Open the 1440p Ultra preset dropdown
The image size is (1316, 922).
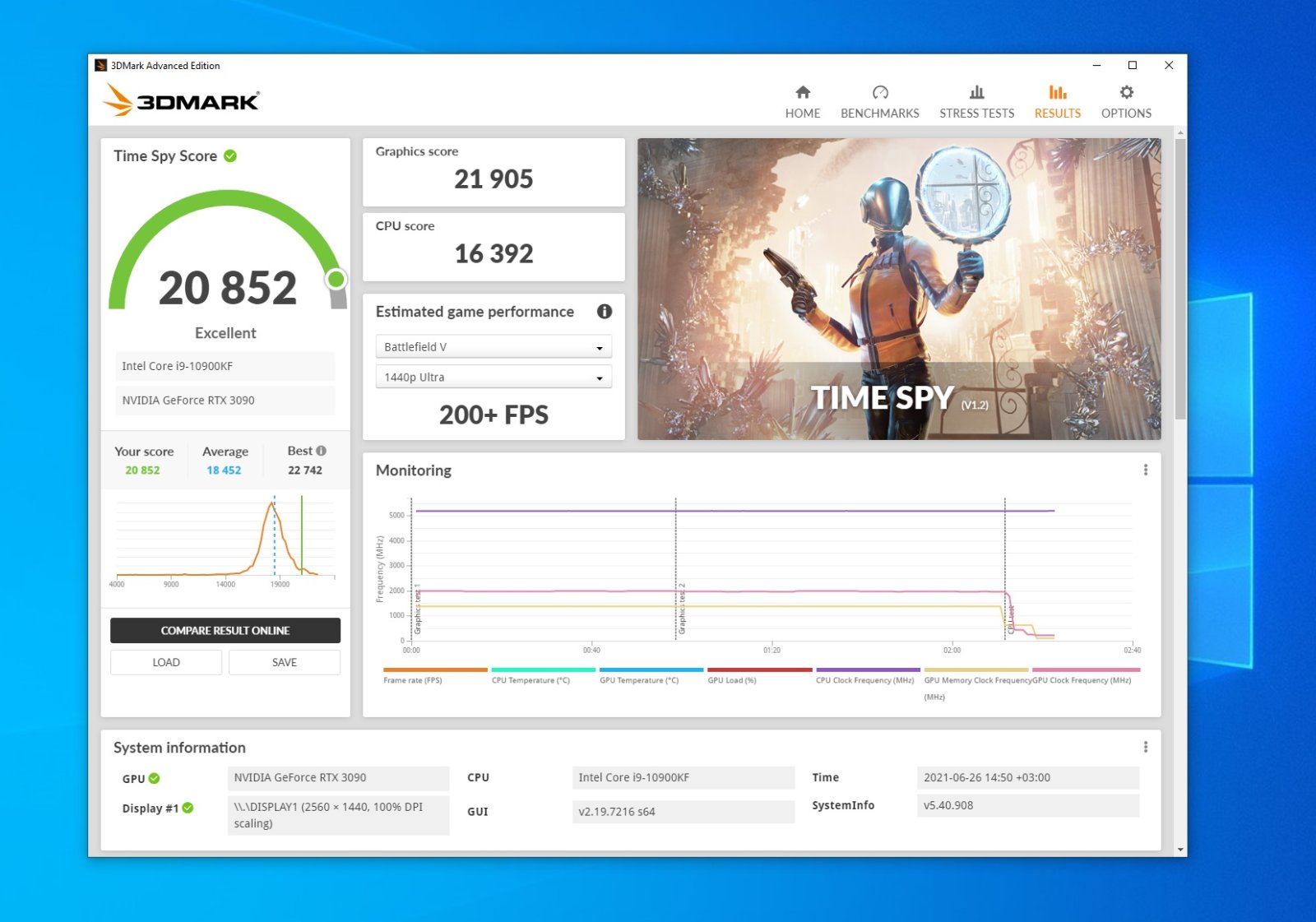(493, 378)
